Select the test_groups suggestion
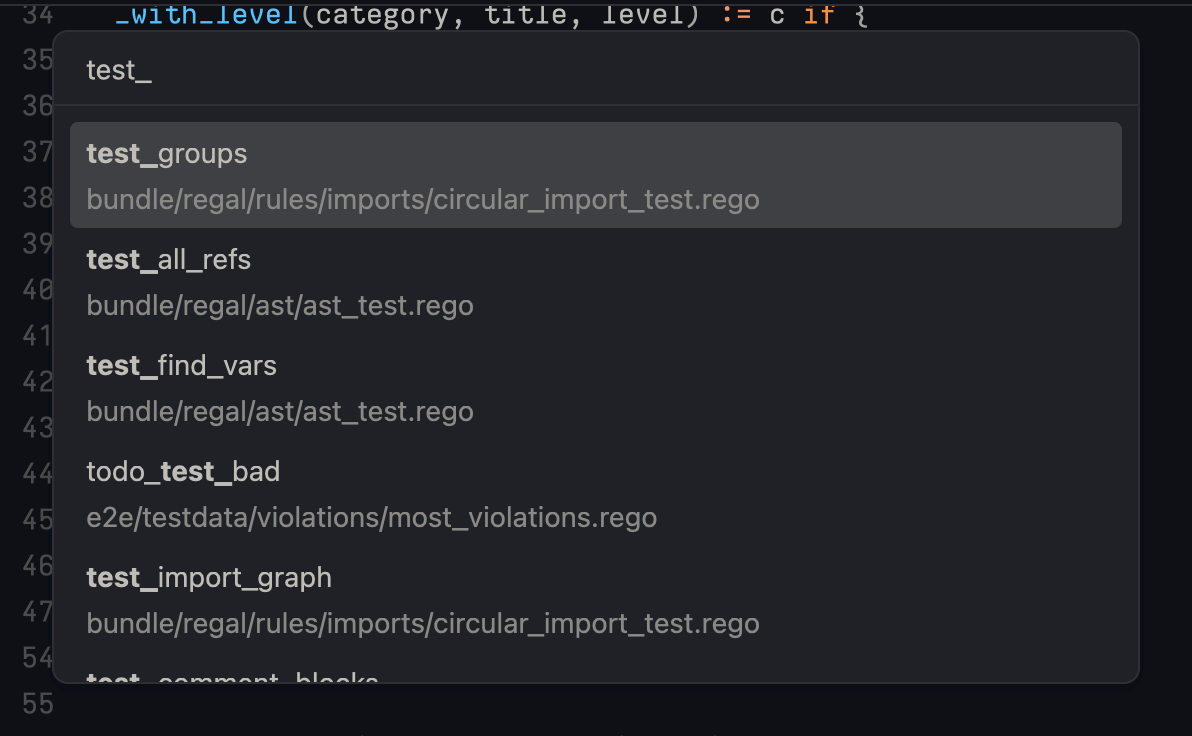The width and height of the screenshot is (1192, 736). (x=166, y=153)
